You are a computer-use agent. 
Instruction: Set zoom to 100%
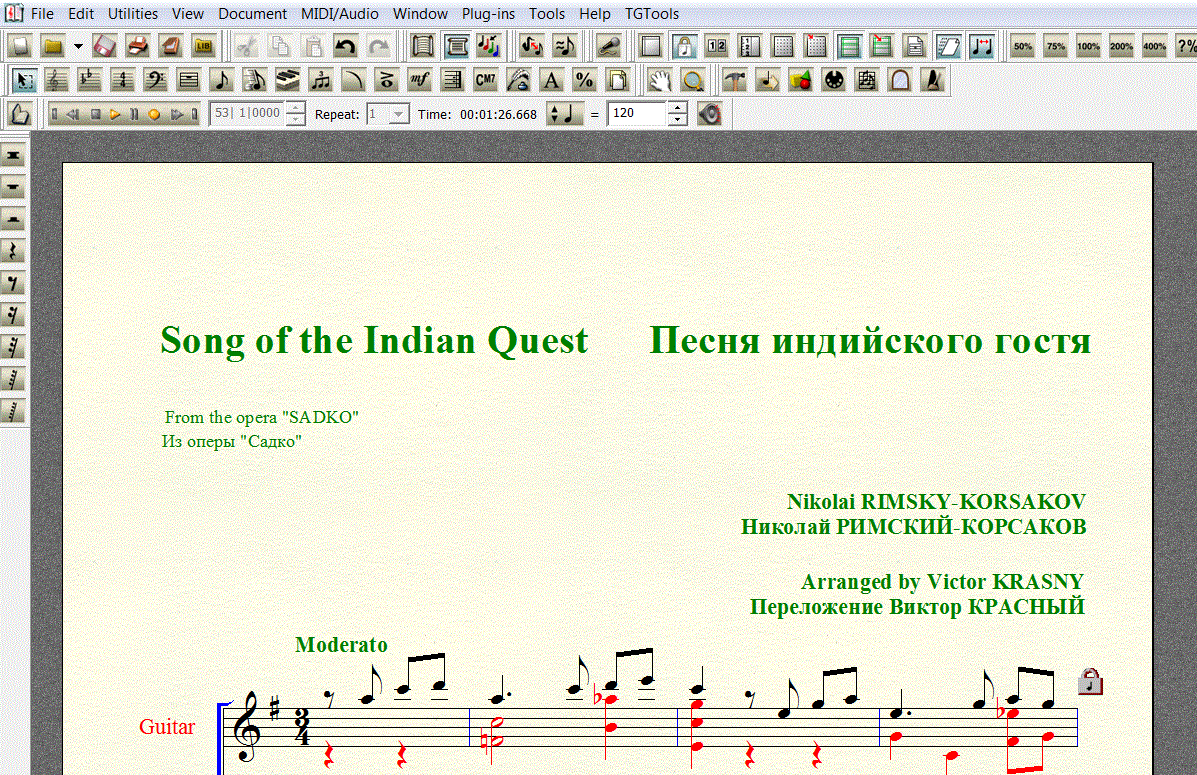[1089, 47]
